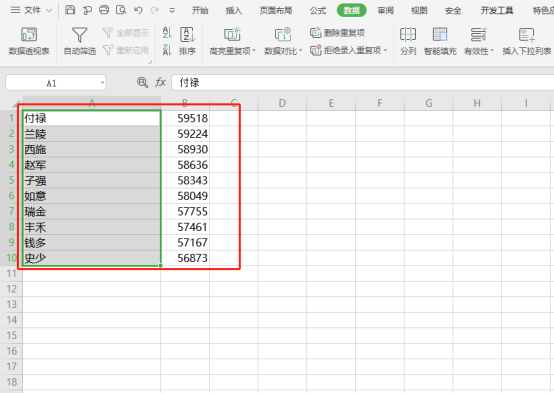The image size is (554, 394).
Task: Sort ascending with the A-Z icon
Action: [167, 33]
